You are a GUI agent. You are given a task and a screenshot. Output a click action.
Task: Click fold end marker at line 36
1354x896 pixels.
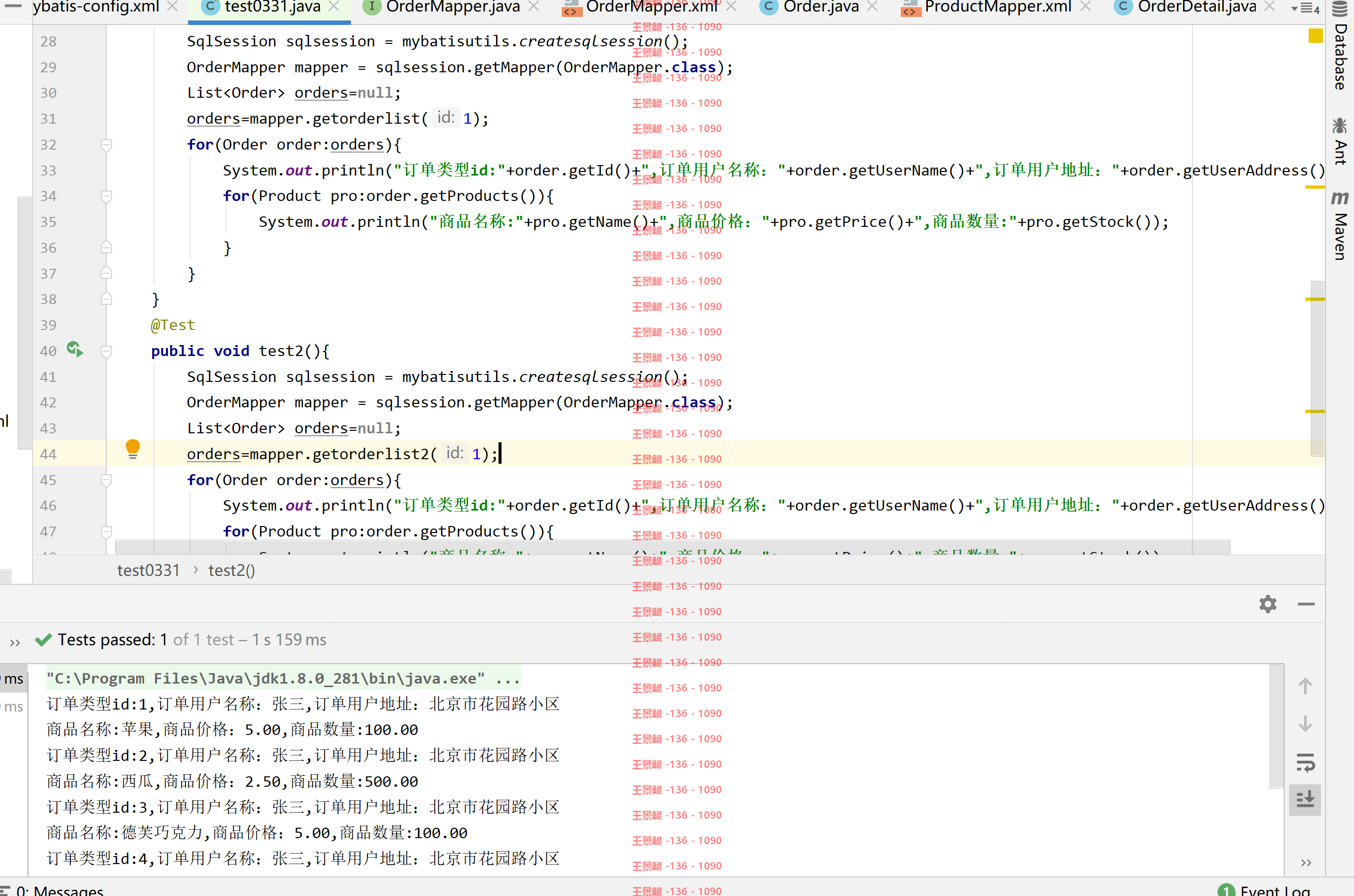click(x=106, y=247)
